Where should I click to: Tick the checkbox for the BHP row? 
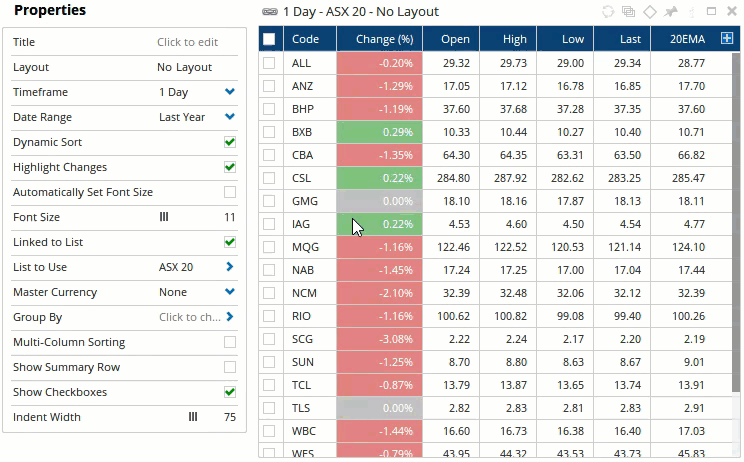coord(269,109)
